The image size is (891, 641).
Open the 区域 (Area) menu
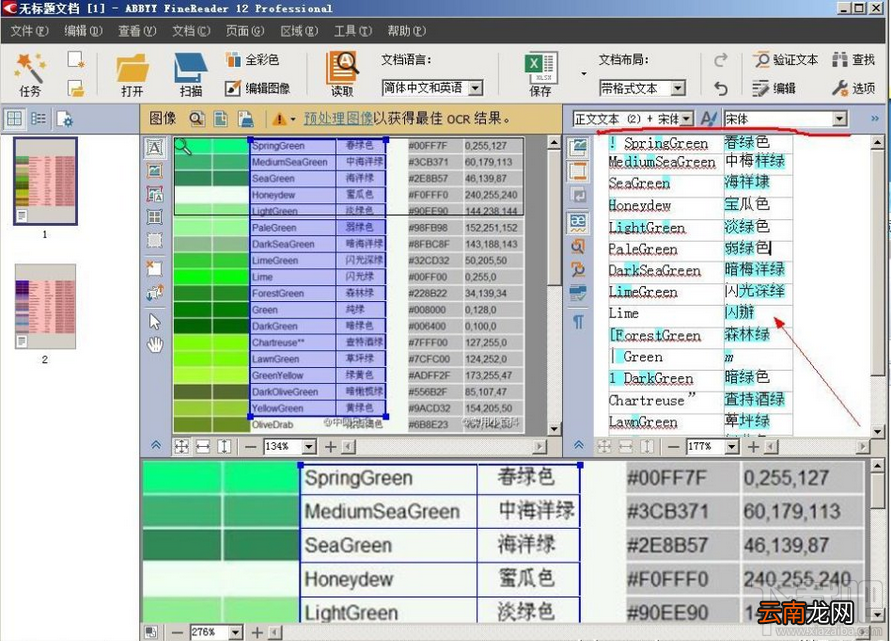point(299,31)
